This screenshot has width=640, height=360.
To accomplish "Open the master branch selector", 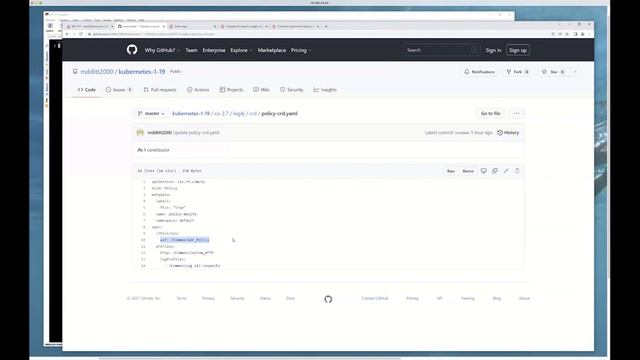I will click(x=151, y=113).
